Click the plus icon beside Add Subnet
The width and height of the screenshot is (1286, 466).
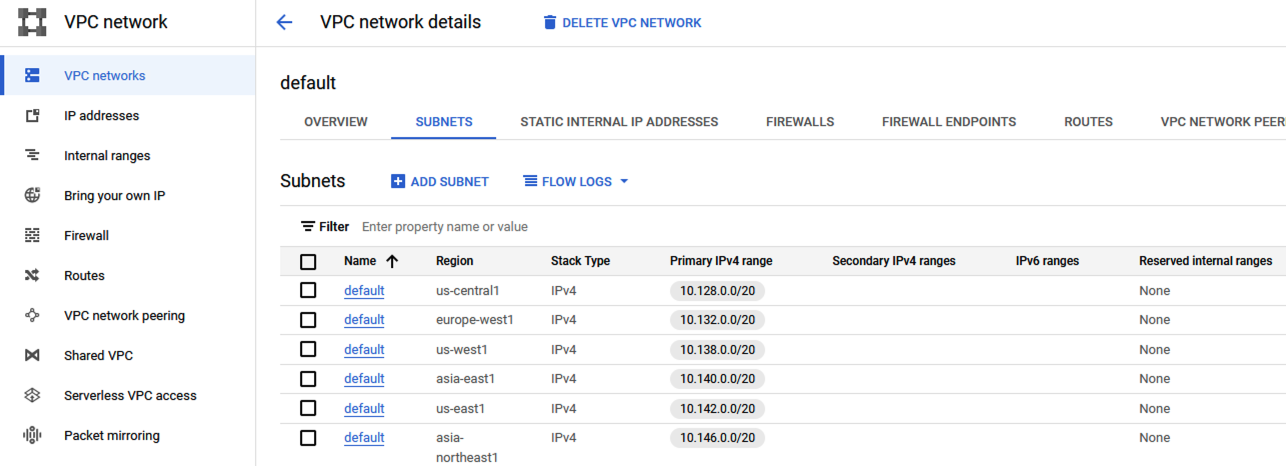point(398,182)
